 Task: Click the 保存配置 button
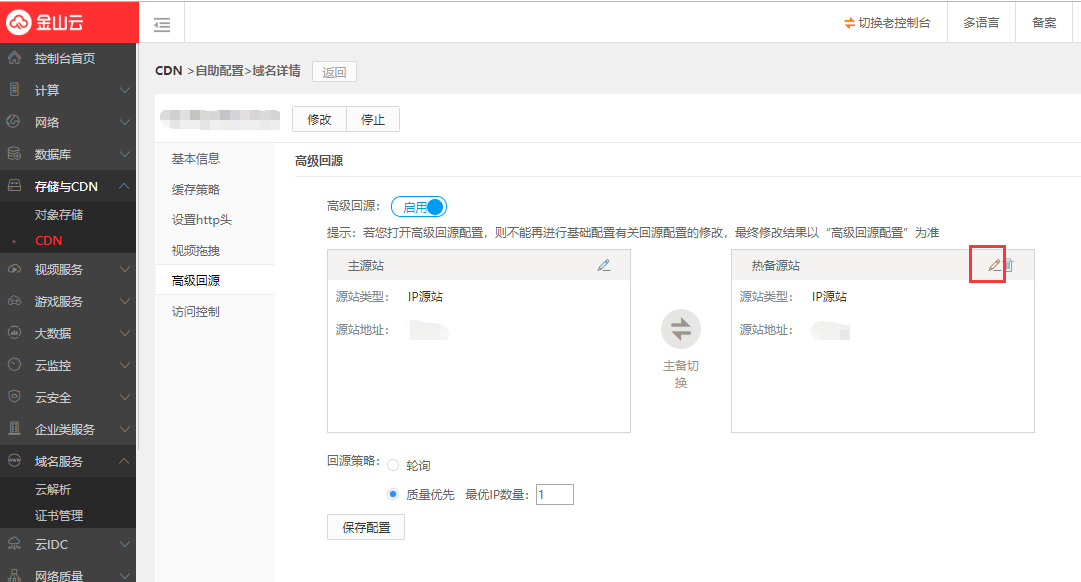[x=366, y=527]
